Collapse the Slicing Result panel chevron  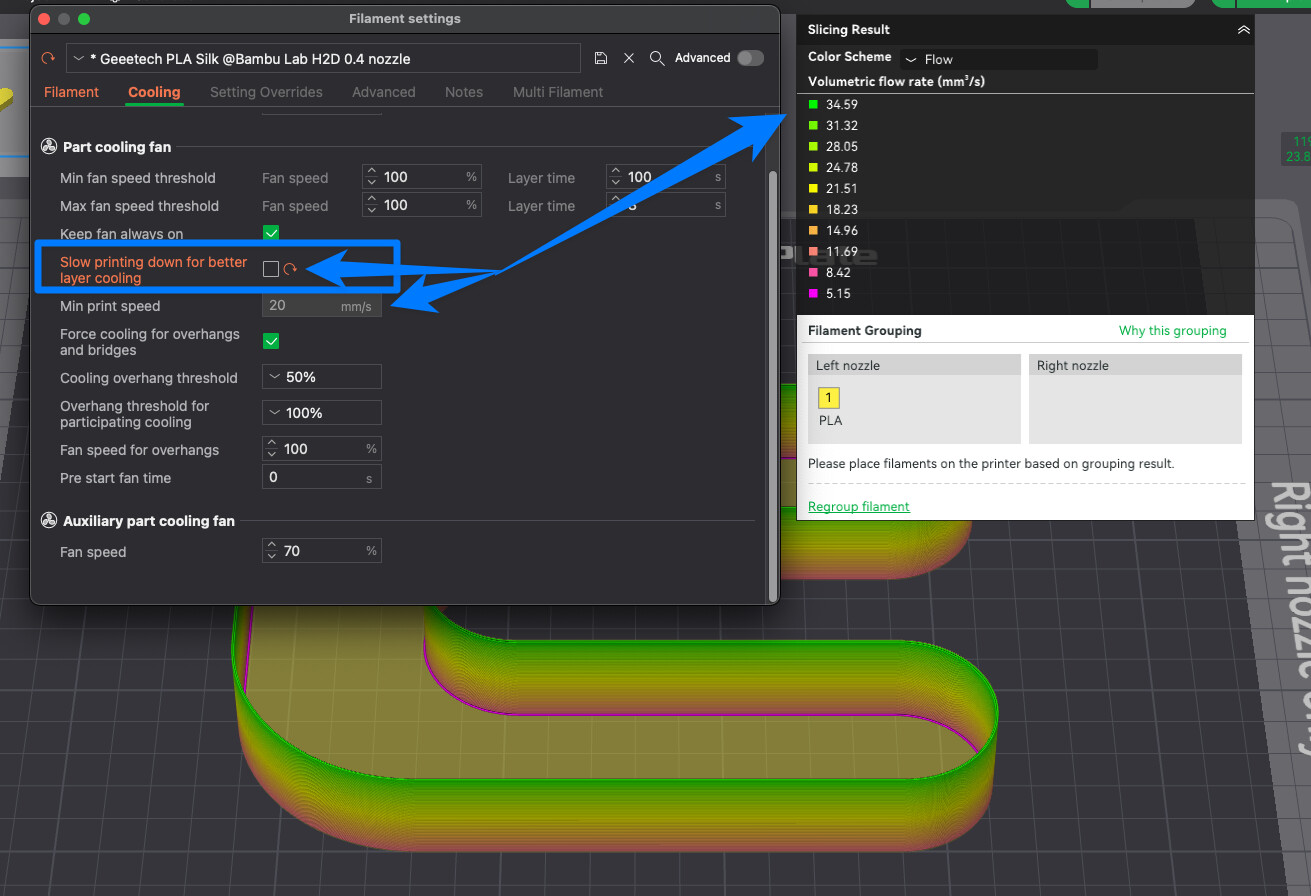coord(1243,30)
